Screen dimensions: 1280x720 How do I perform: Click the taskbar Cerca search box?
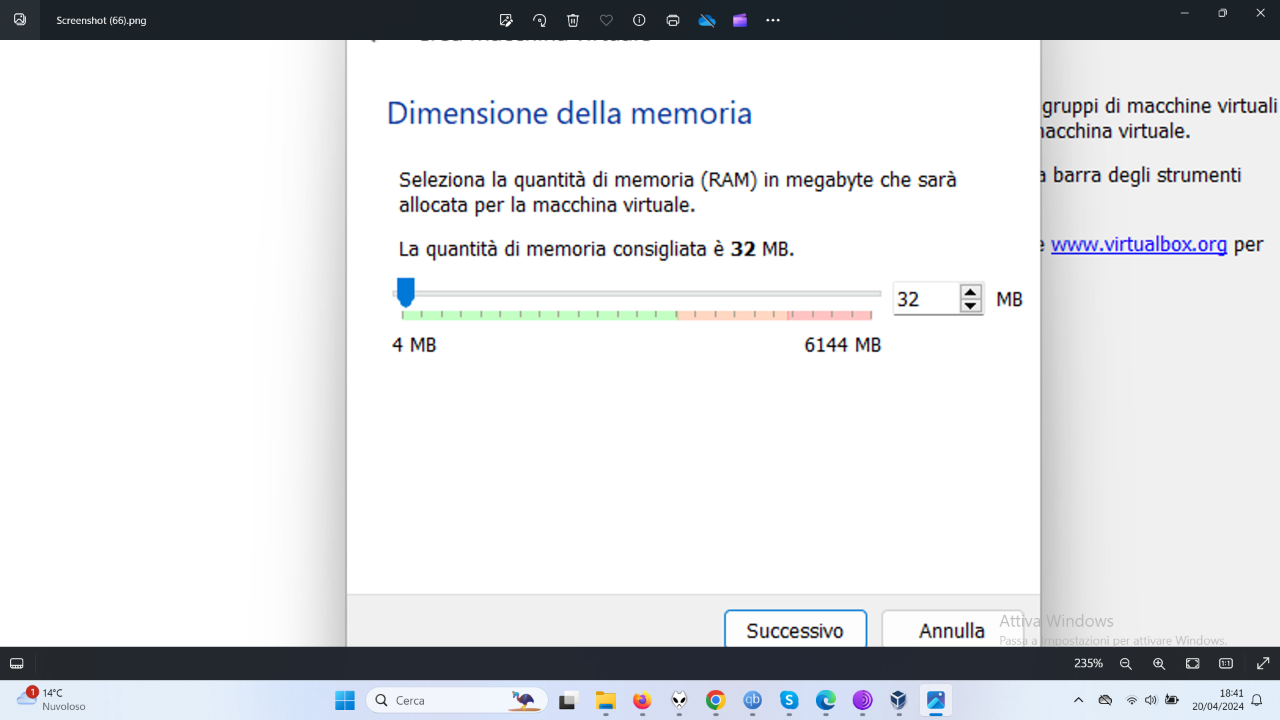(x=457, y=700)
